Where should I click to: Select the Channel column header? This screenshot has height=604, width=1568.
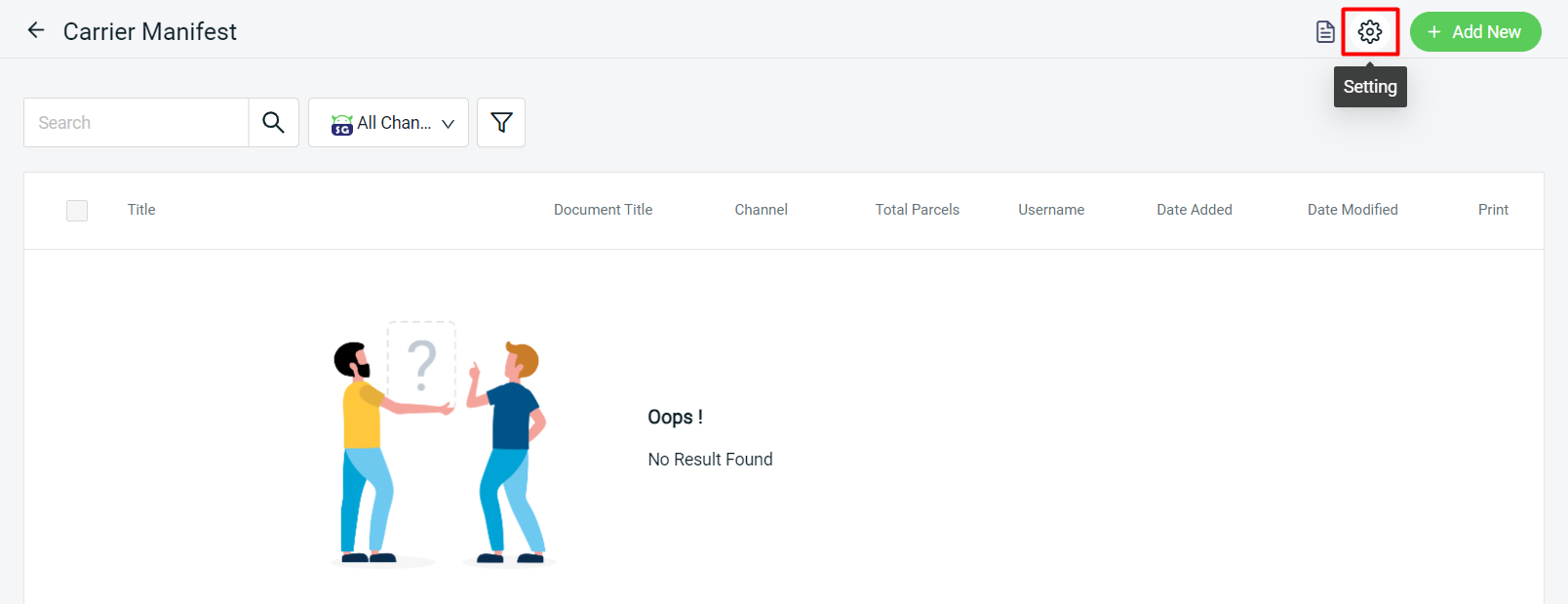coord(761,210)
